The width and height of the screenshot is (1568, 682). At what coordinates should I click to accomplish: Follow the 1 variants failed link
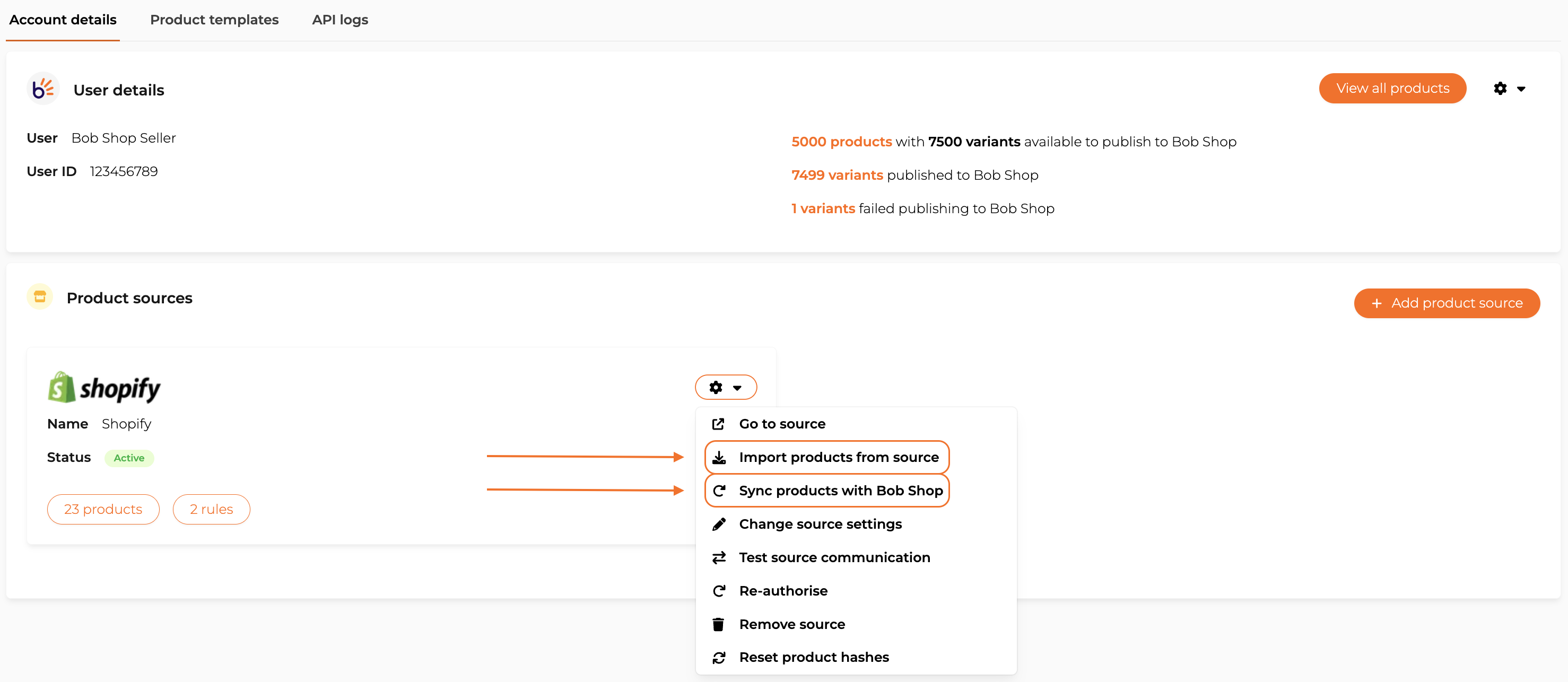[823, 208]
